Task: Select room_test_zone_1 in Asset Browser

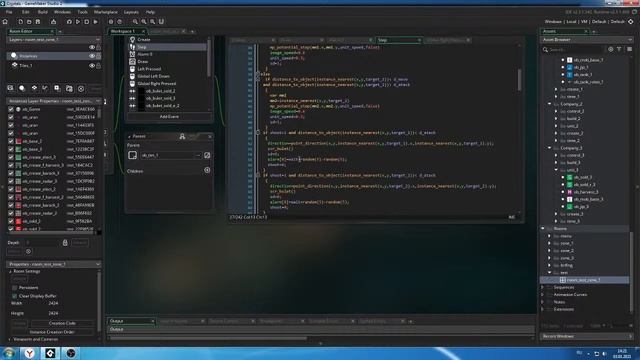Action: pyautogui.click(x=585, y=280)
